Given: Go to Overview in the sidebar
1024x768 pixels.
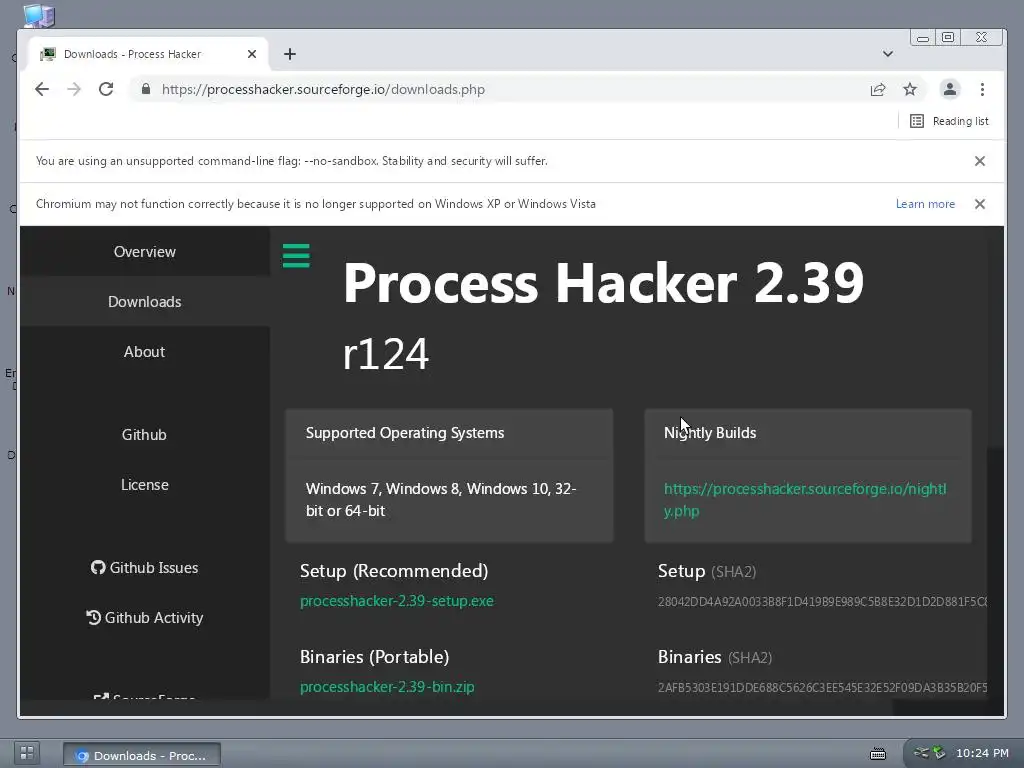Looking at the screenshot, I should 144,251.
